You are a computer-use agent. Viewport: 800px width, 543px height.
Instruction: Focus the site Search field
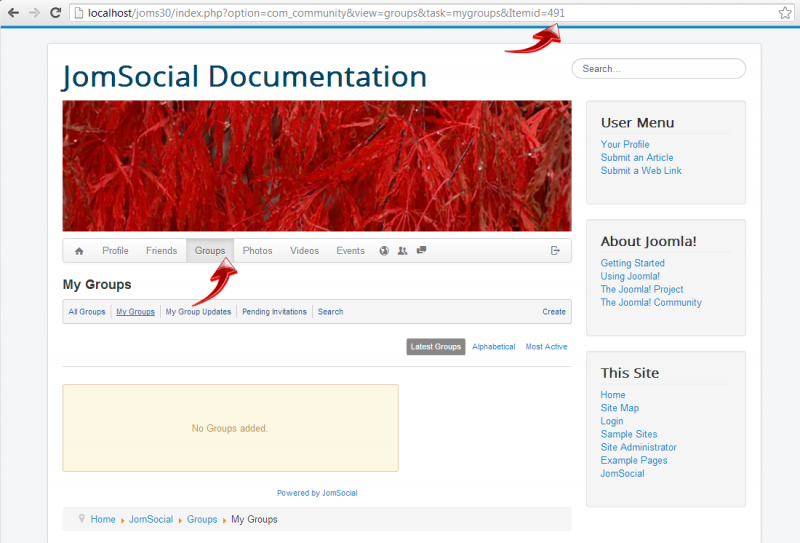659,68
